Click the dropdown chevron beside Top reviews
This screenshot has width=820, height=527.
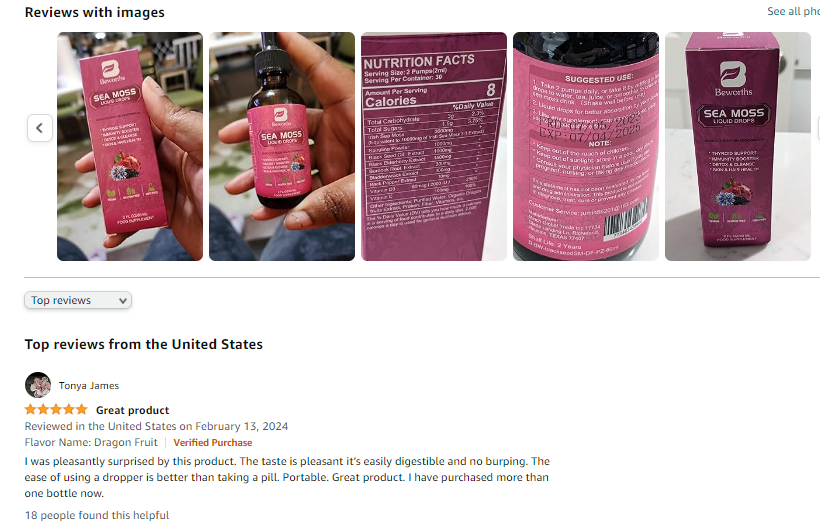[123, 301]
